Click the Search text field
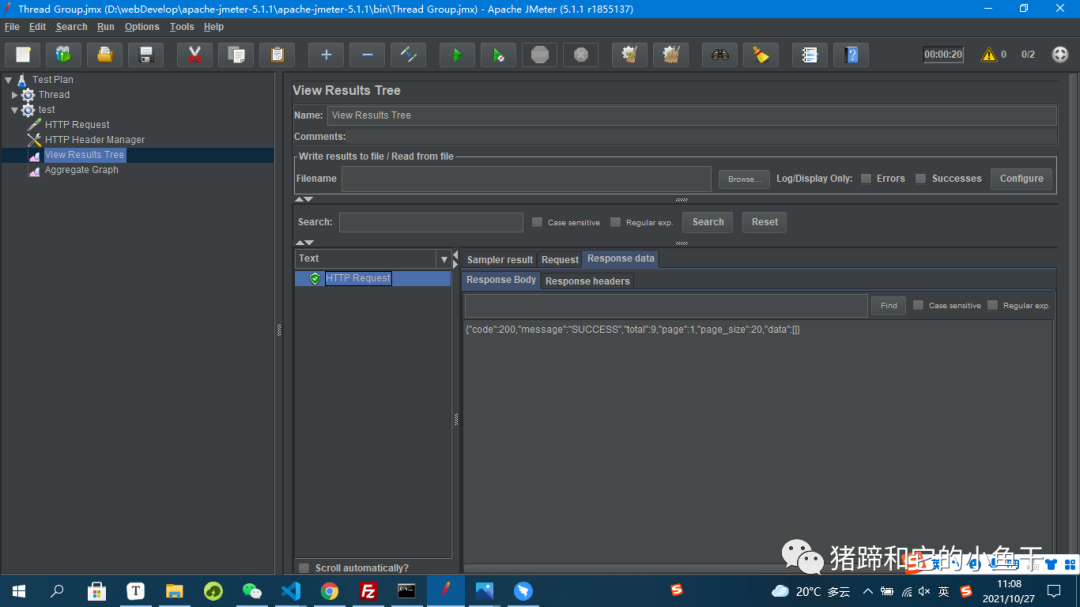The height and width of the screenshot is (607, 1080). 431,222
